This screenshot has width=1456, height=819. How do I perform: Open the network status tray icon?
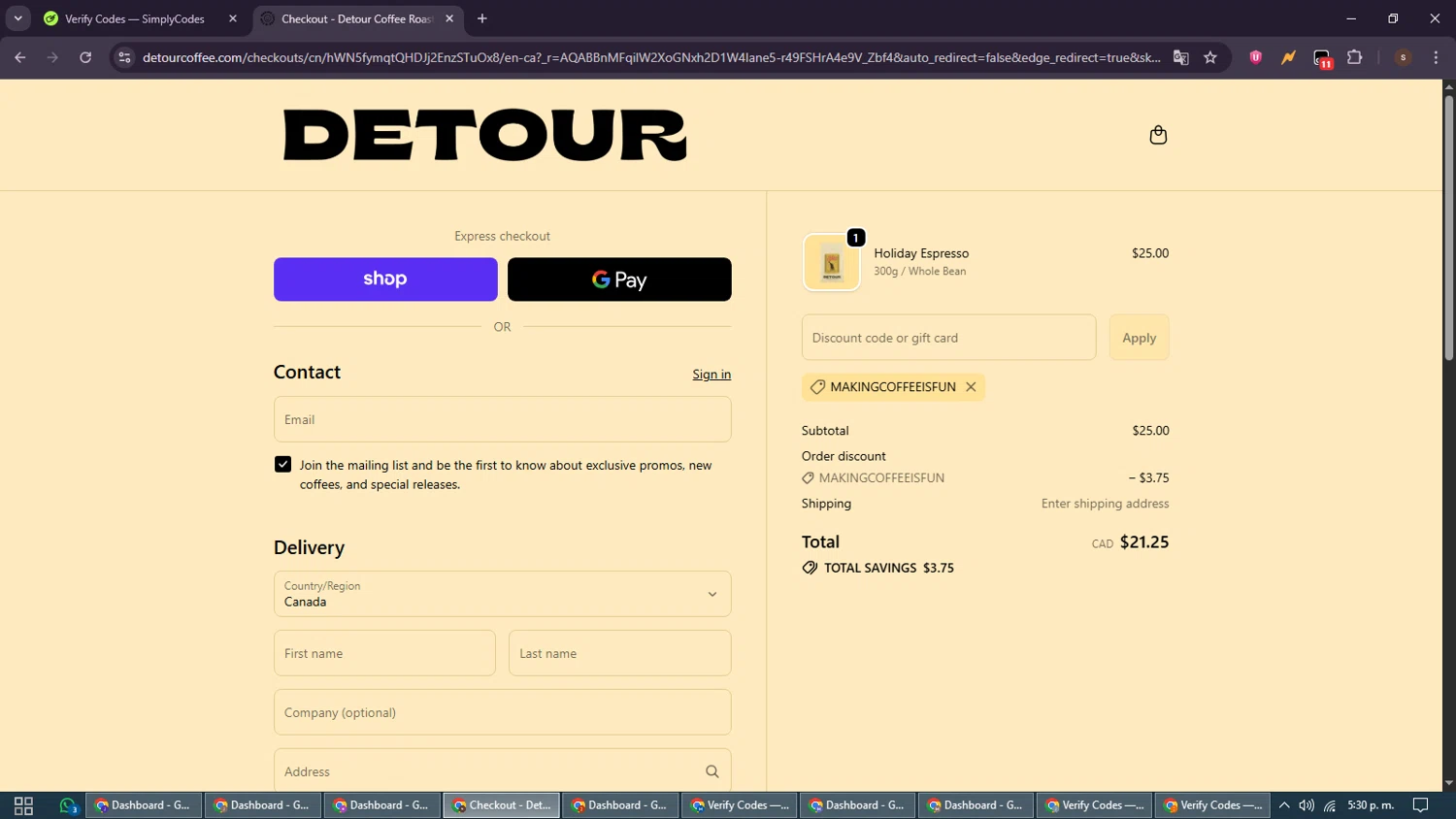coord(1330,805)
